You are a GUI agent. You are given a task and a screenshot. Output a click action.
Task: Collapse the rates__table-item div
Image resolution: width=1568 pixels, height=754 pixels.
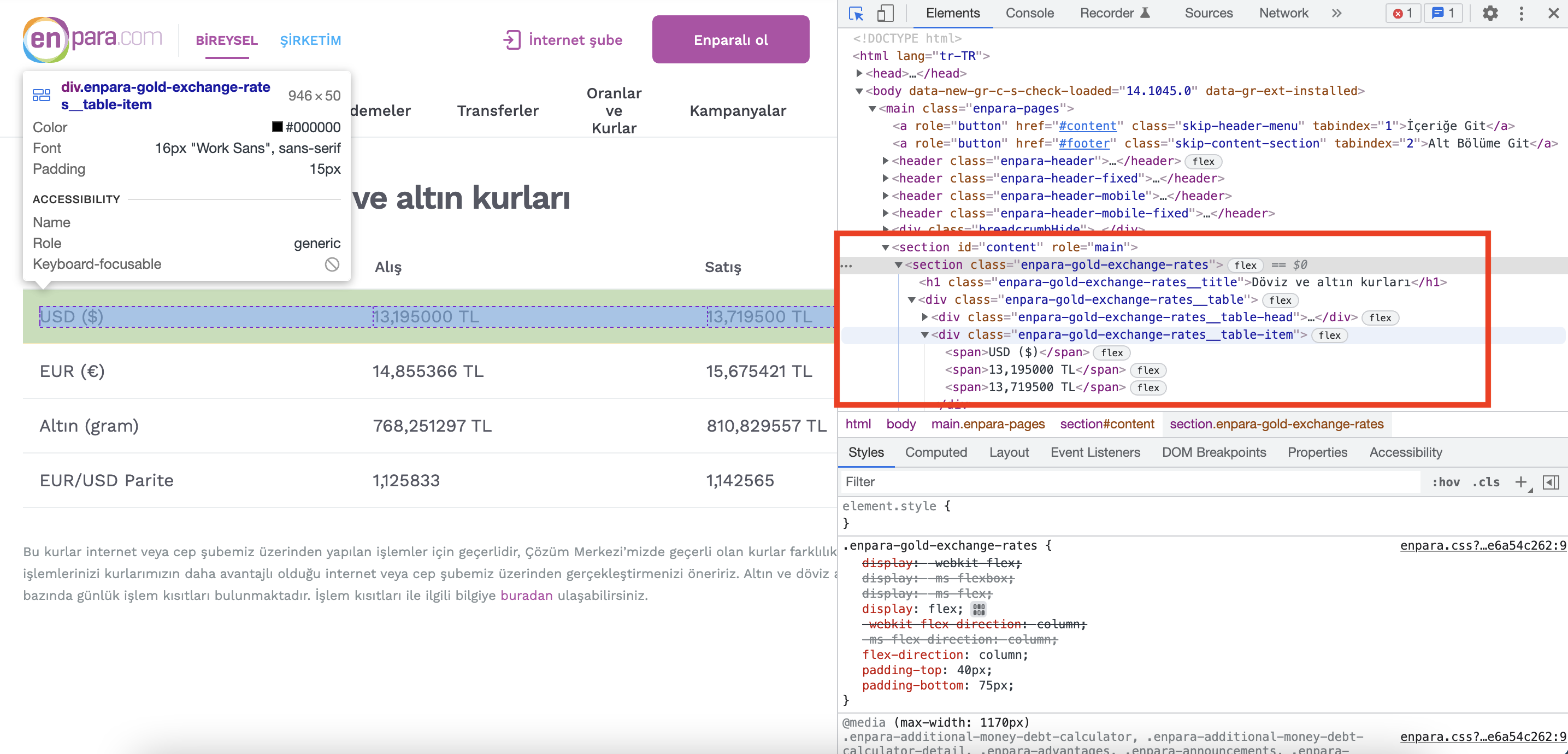coord(924,335)
